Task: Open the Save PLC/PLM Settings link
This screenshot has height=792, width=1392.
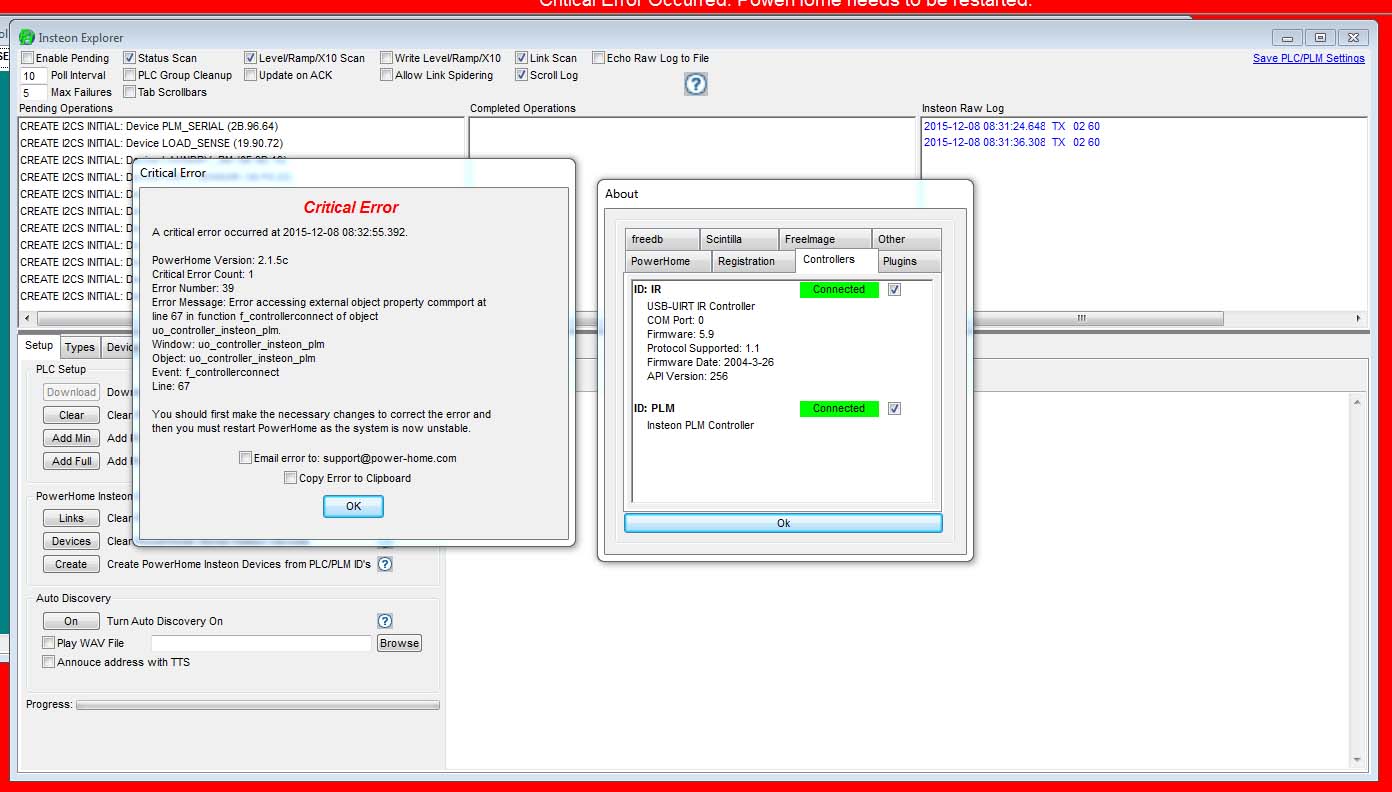Action: pos(1308,58)
